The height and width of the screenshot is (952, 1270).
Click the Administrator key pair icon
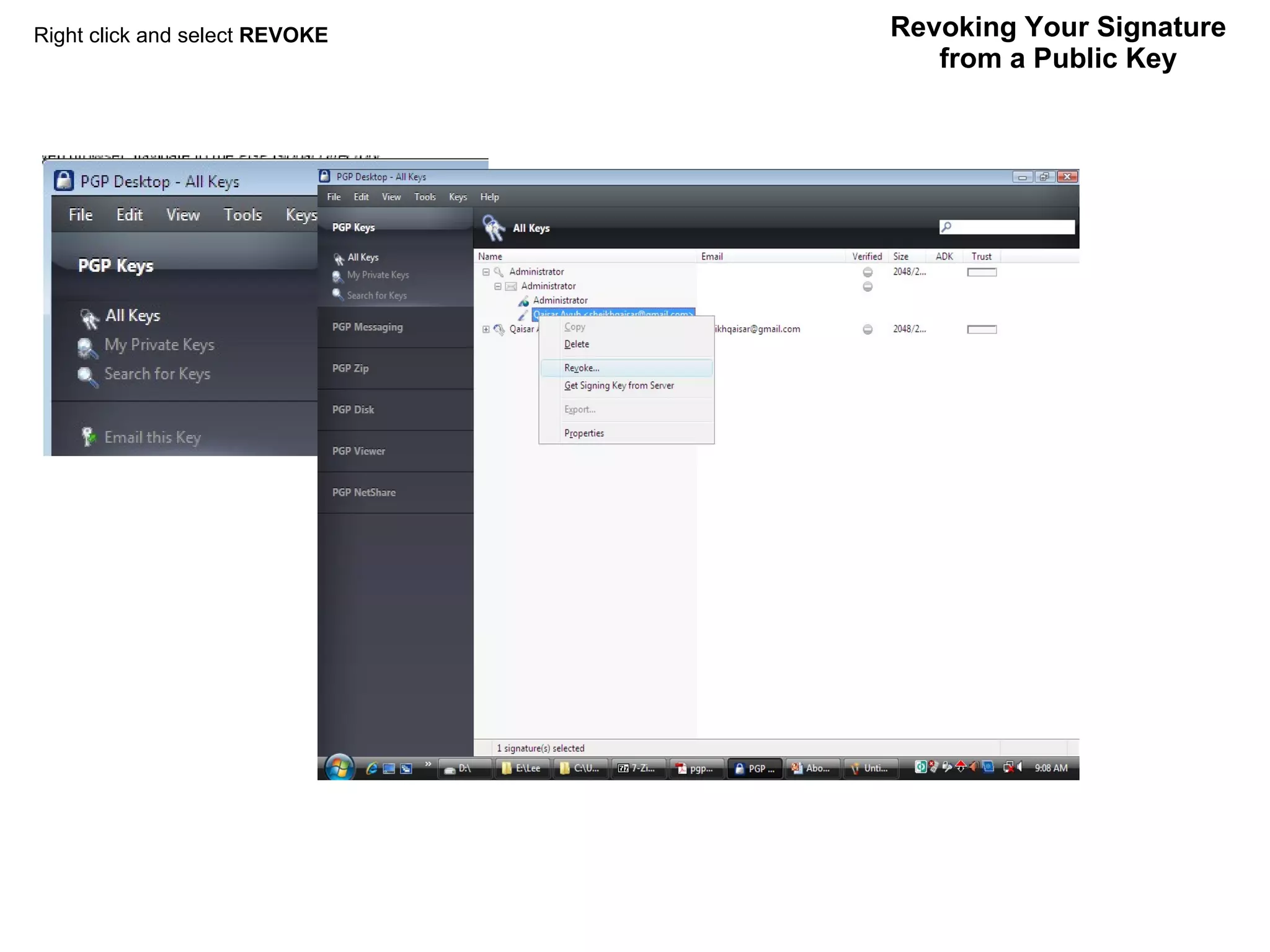[x=499, y=272]
